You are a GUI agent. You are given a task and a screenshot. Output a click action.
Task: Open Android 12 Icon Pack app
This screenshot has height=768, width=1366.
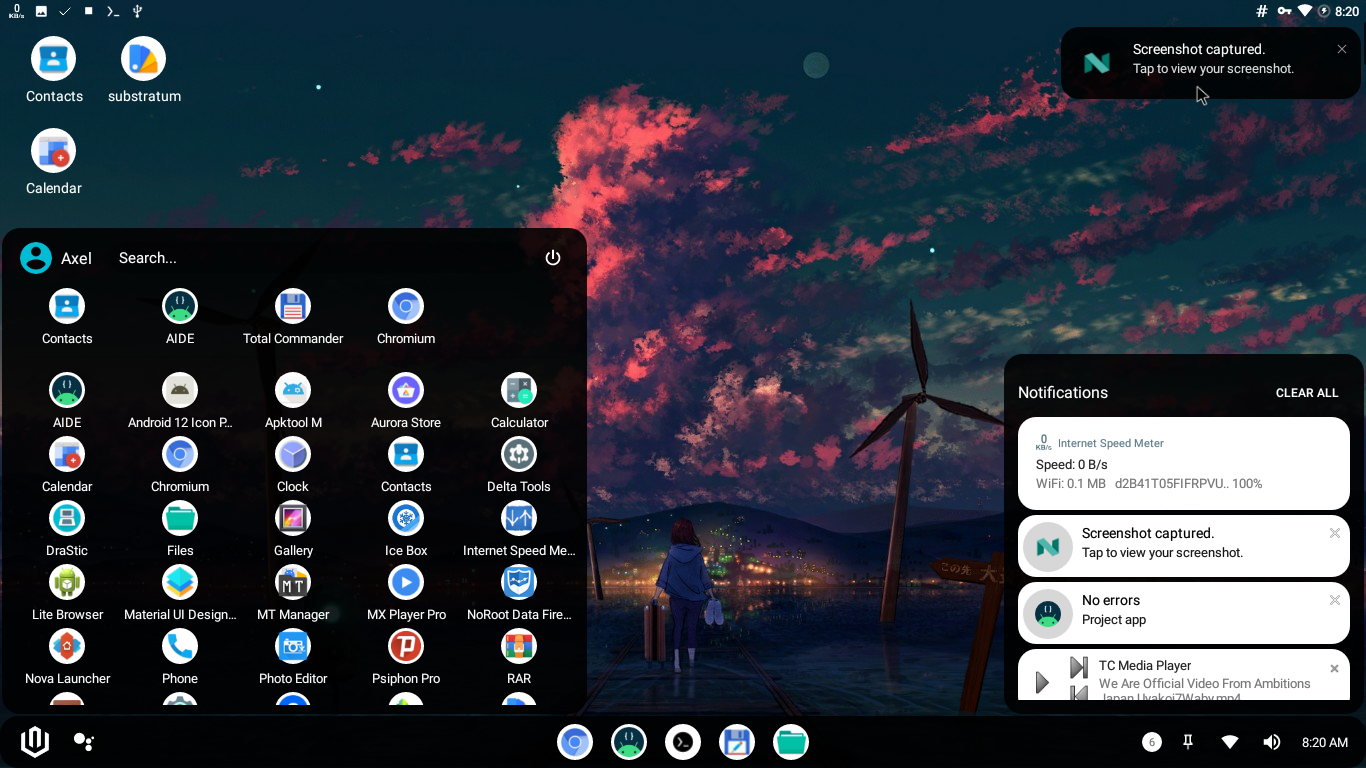point(180,401)
